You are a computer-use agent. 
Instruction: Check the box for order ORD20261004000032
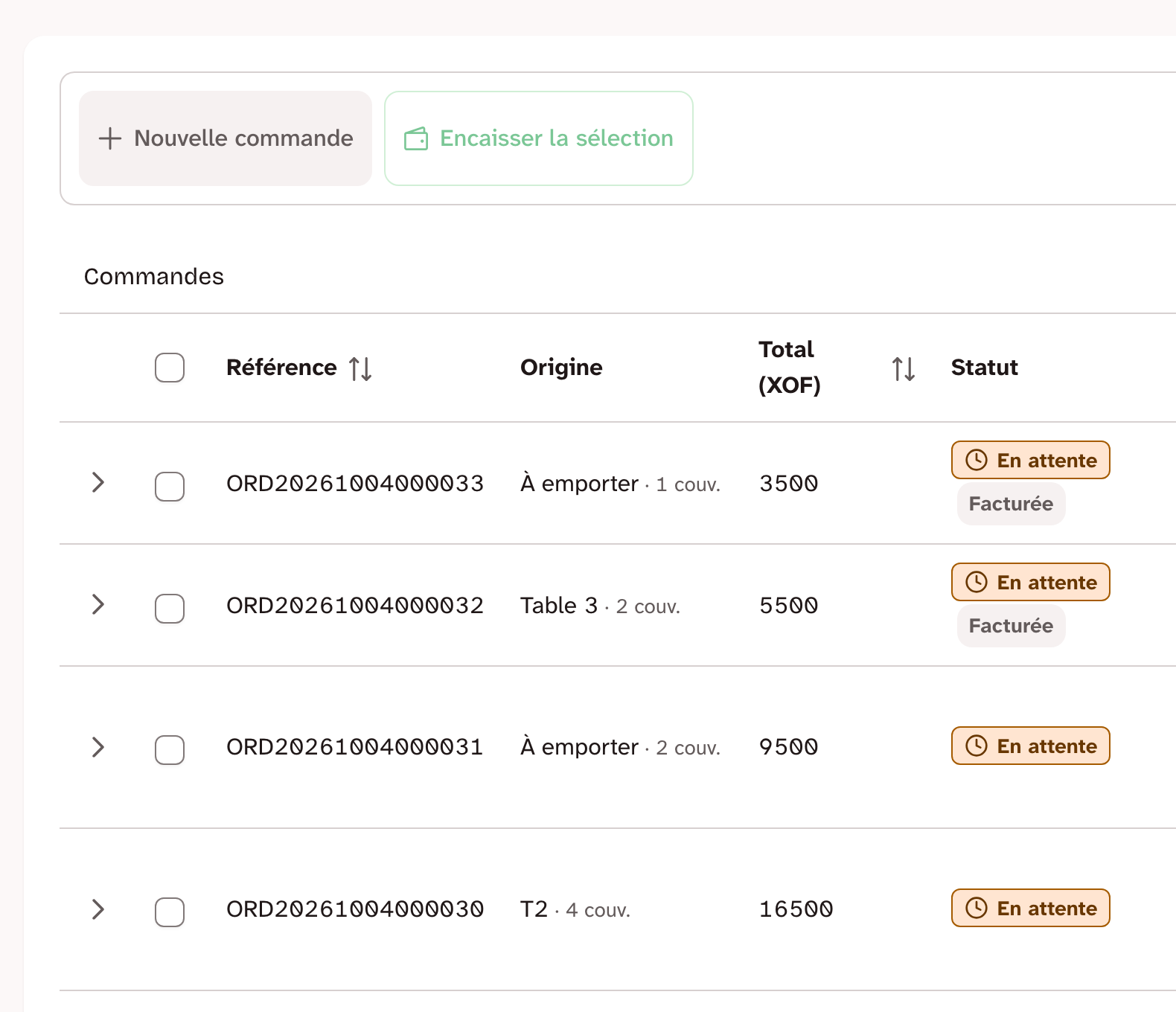tap(170, 609)
